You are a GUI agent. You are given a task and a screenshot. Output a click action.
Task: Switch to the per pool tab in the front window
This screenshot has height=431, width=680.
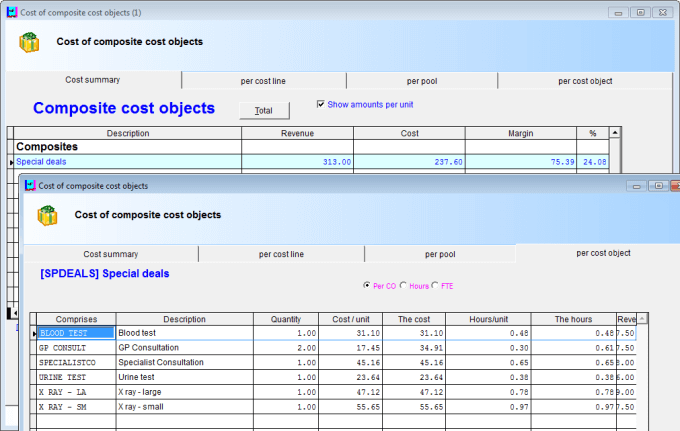pyautogui.click(x=440, y=254)
